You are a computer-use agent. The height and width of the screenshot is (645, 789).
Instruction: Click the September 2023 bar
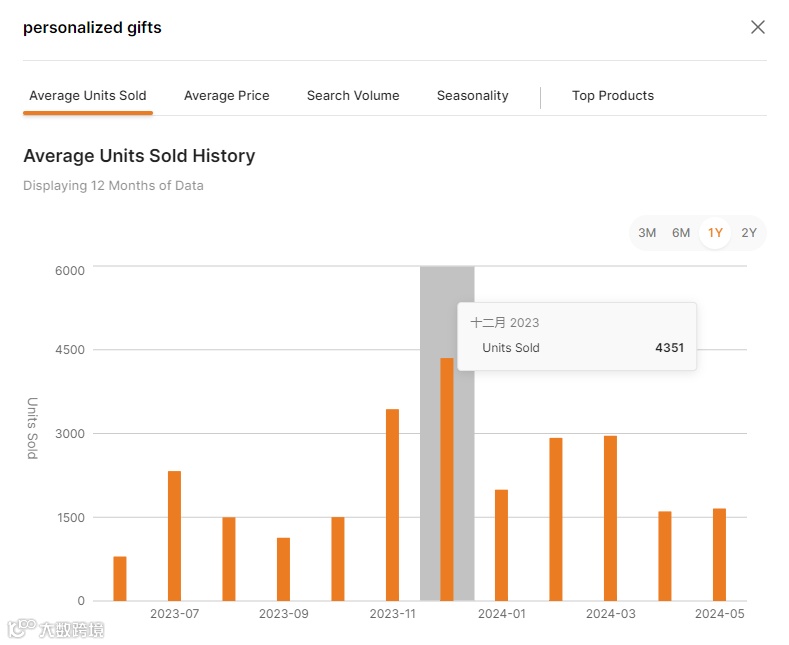[x=283, y=569]
